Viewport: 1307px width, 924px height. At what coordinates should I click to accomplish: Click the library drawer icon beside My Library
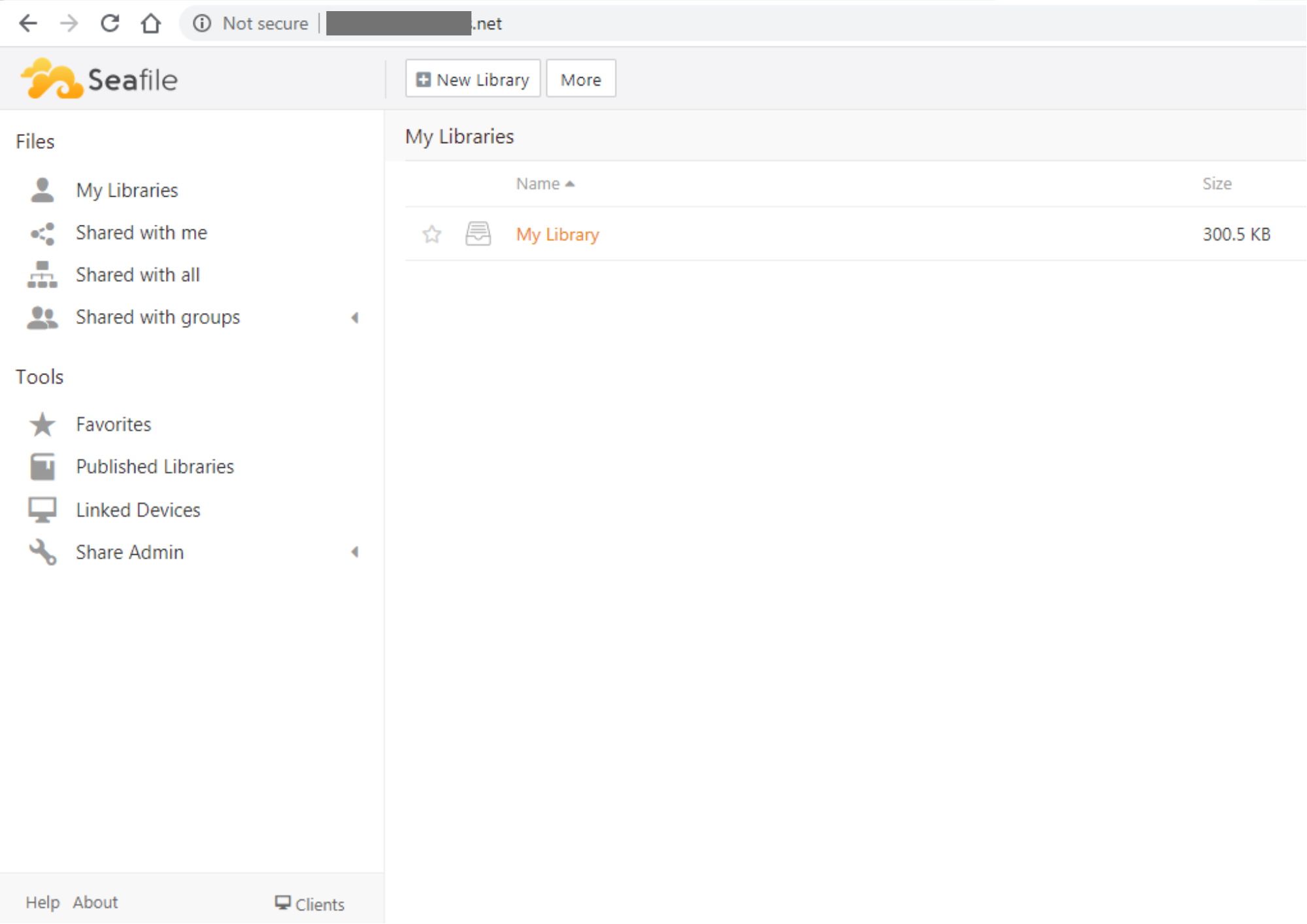(478, 234)
